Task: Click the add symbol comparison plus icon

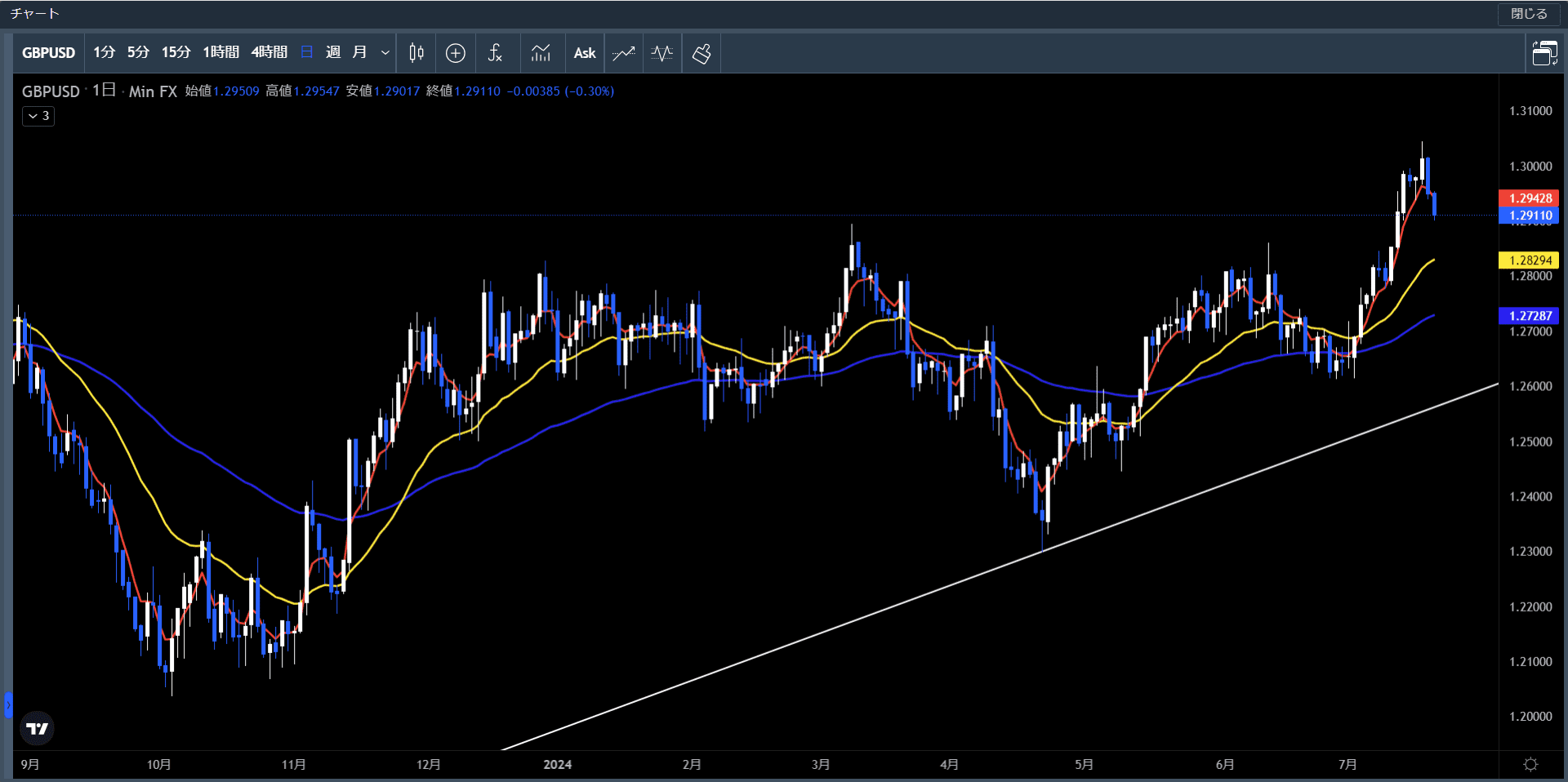Action: point(455,53)
